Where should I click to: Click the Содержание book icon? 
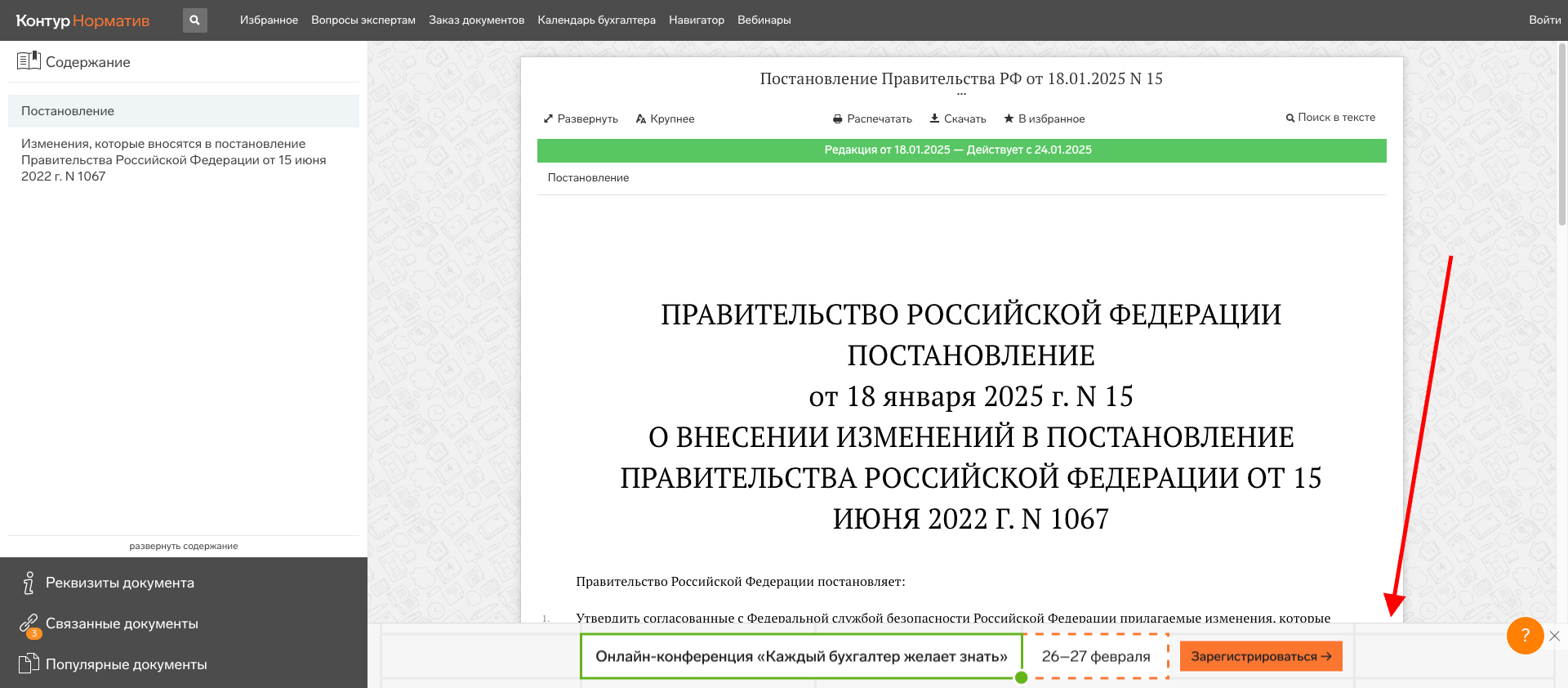point(29,61)
